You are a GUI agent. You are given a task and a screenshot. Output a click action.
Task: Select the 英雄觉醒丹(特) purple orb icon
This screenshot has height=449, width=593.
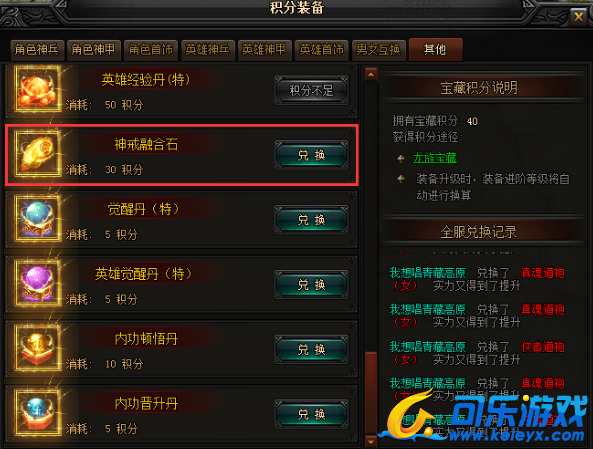(37, 283)
